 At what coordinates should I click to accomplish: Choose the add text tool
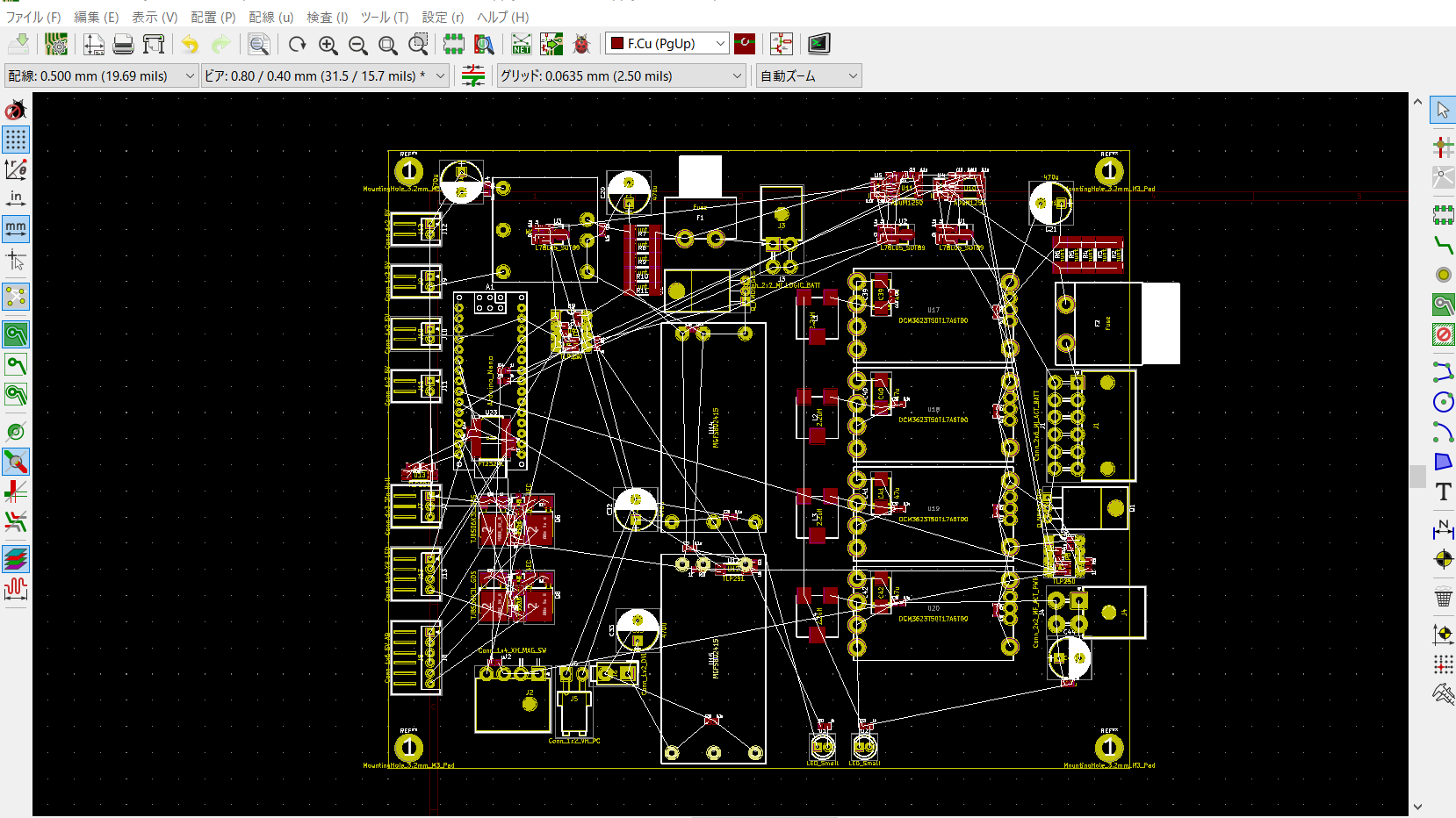coord(1443,492)
